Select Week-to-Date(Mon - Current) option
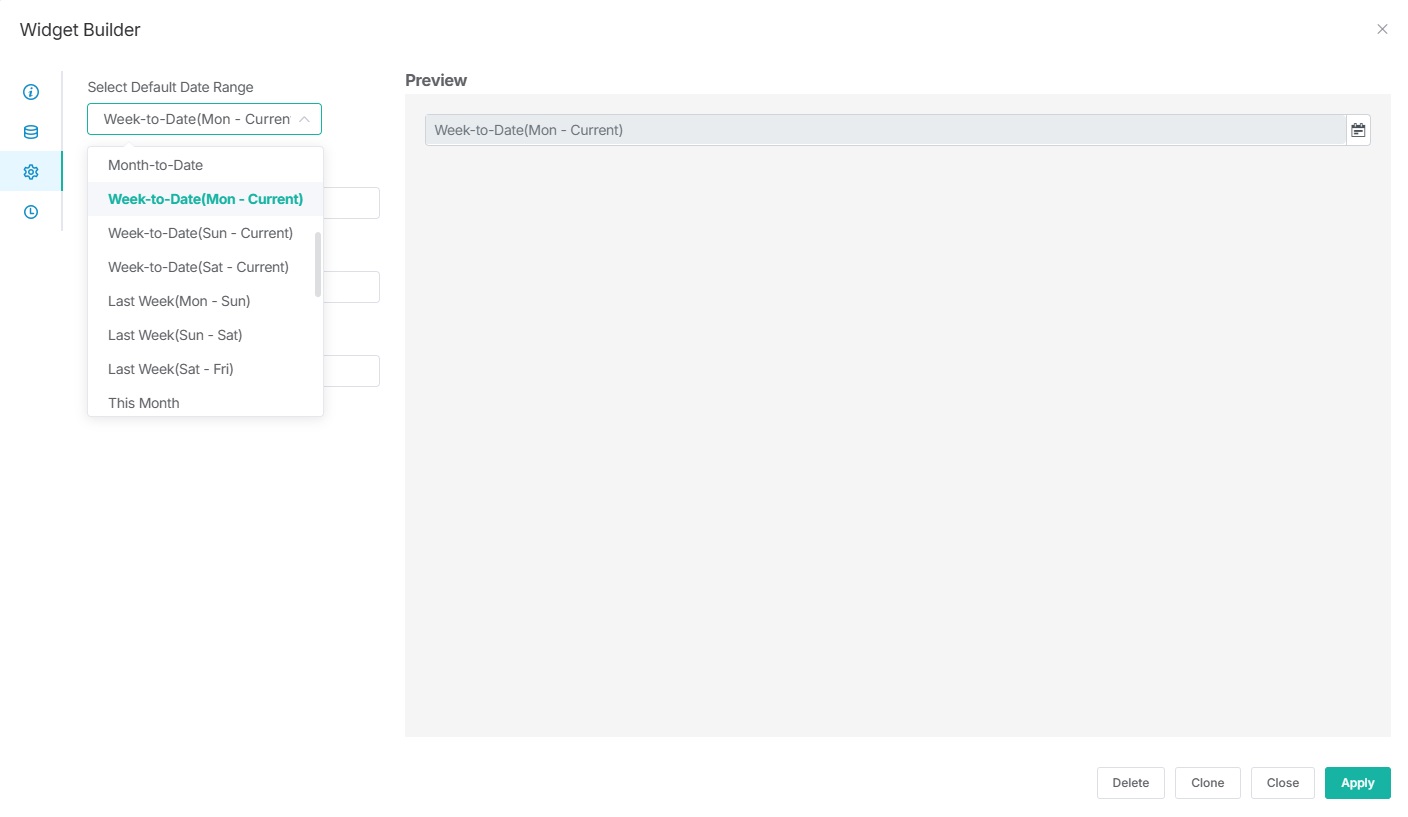 tap(205, 199)
